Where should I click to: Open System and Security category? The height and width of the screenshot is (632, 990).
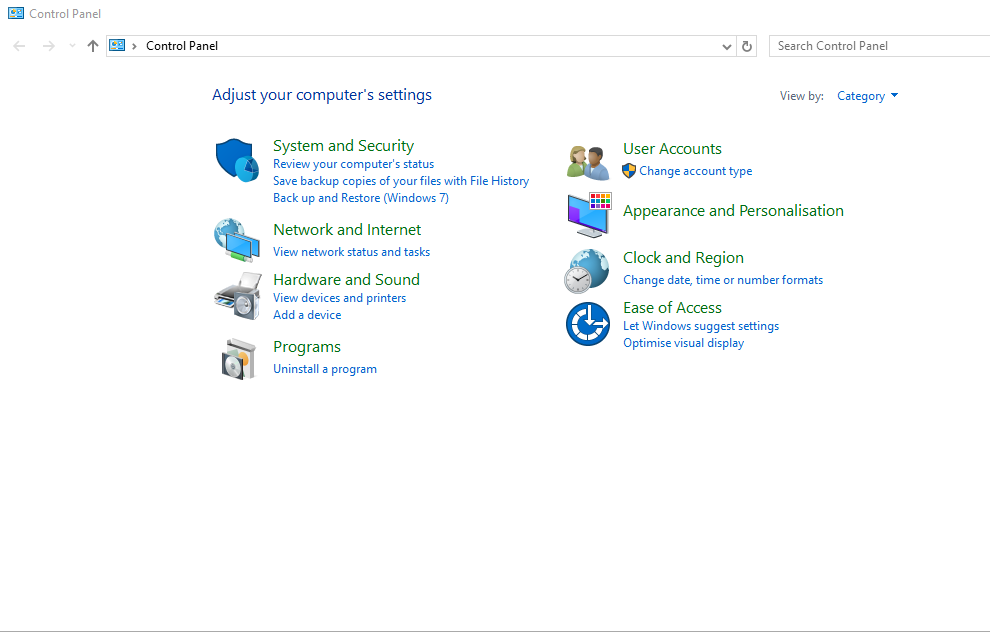(343, 146)
